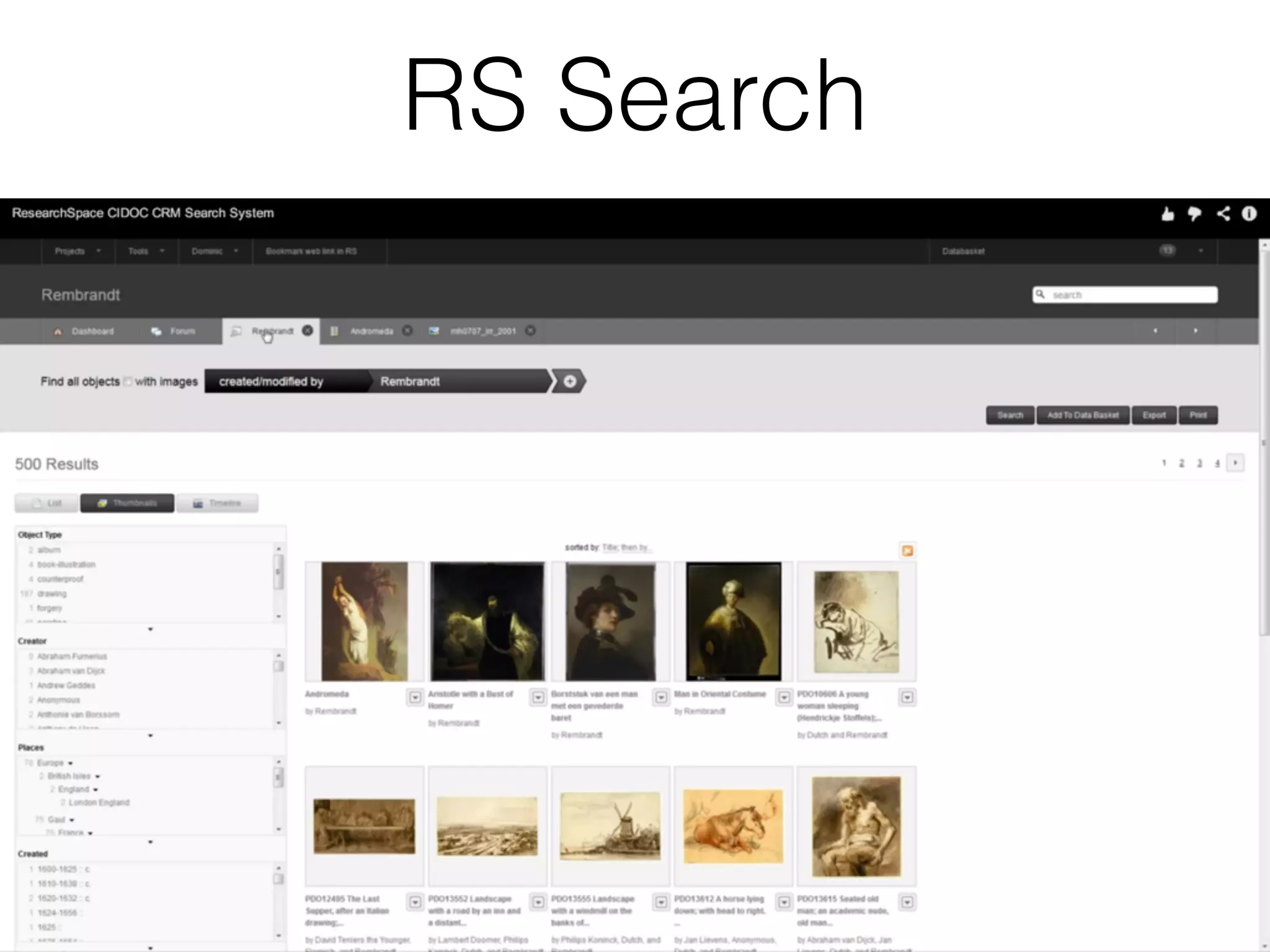
Task: Click the plus icon to add search clause
Action: click(570, 381)
